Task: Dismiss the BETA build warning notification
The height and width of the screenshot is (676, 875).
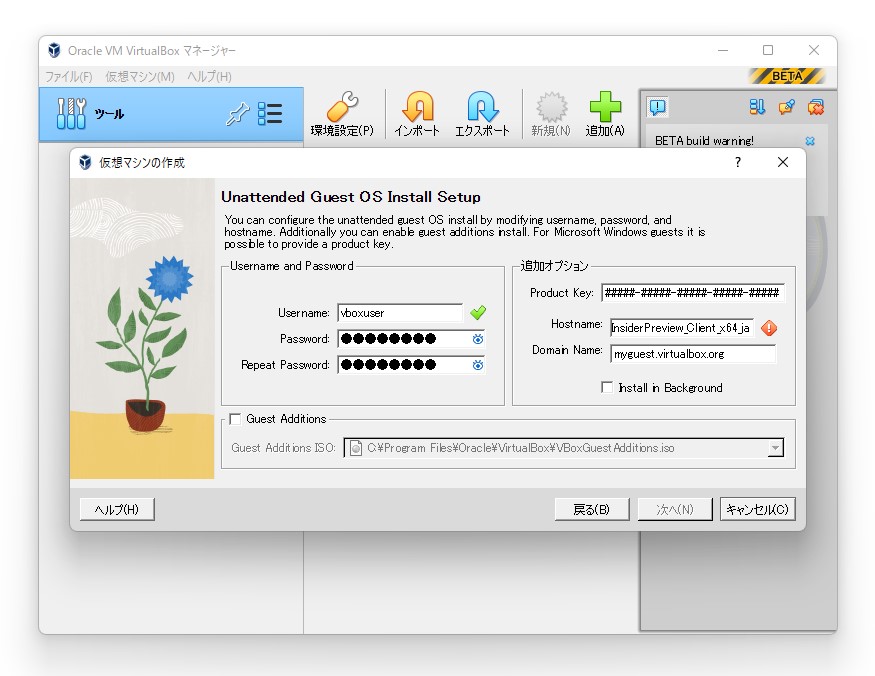Action: click(x=810, y=141)
